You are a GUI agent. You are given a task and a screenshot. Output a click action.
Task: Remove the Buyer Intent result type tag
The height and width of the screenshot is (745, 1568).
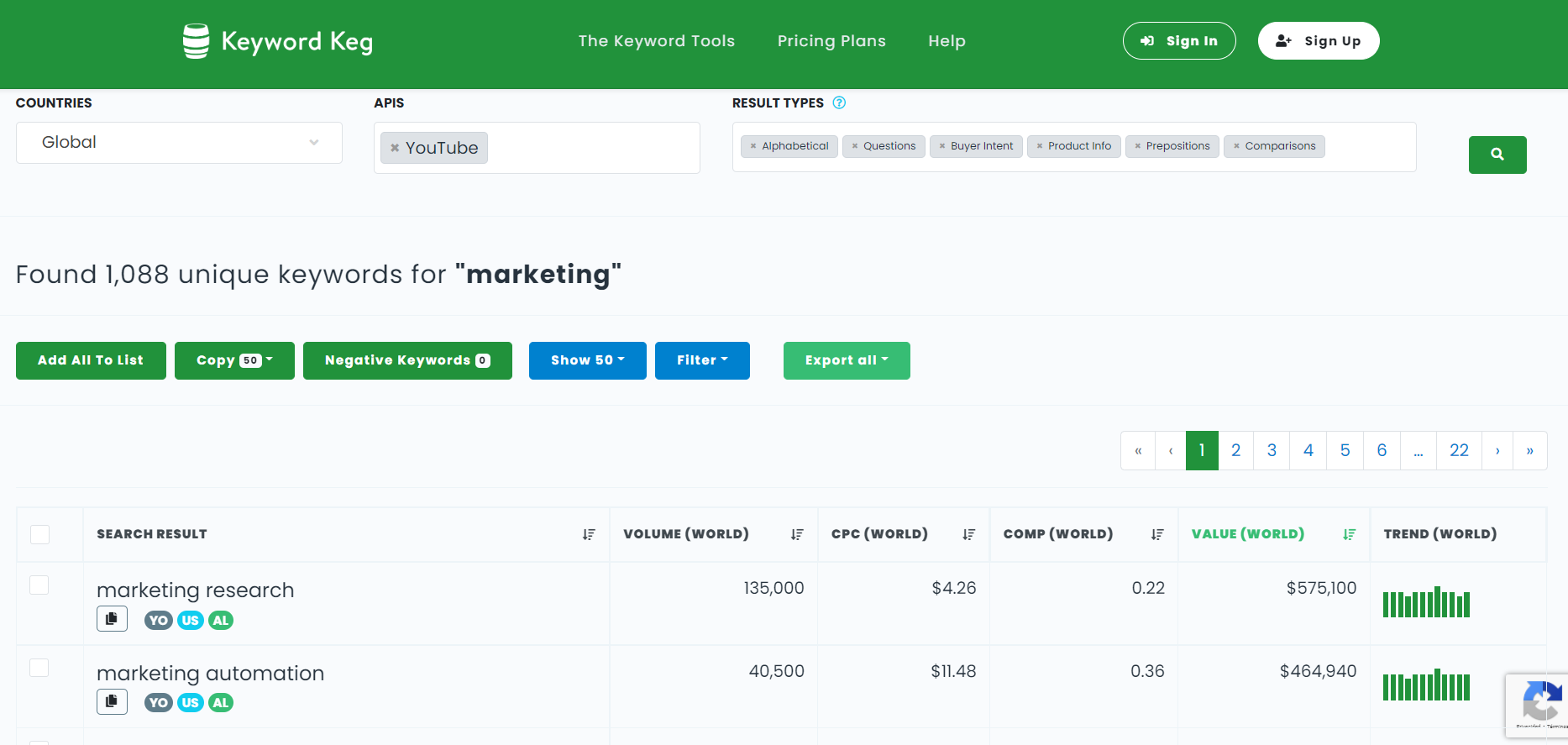(x=942, y=146)
